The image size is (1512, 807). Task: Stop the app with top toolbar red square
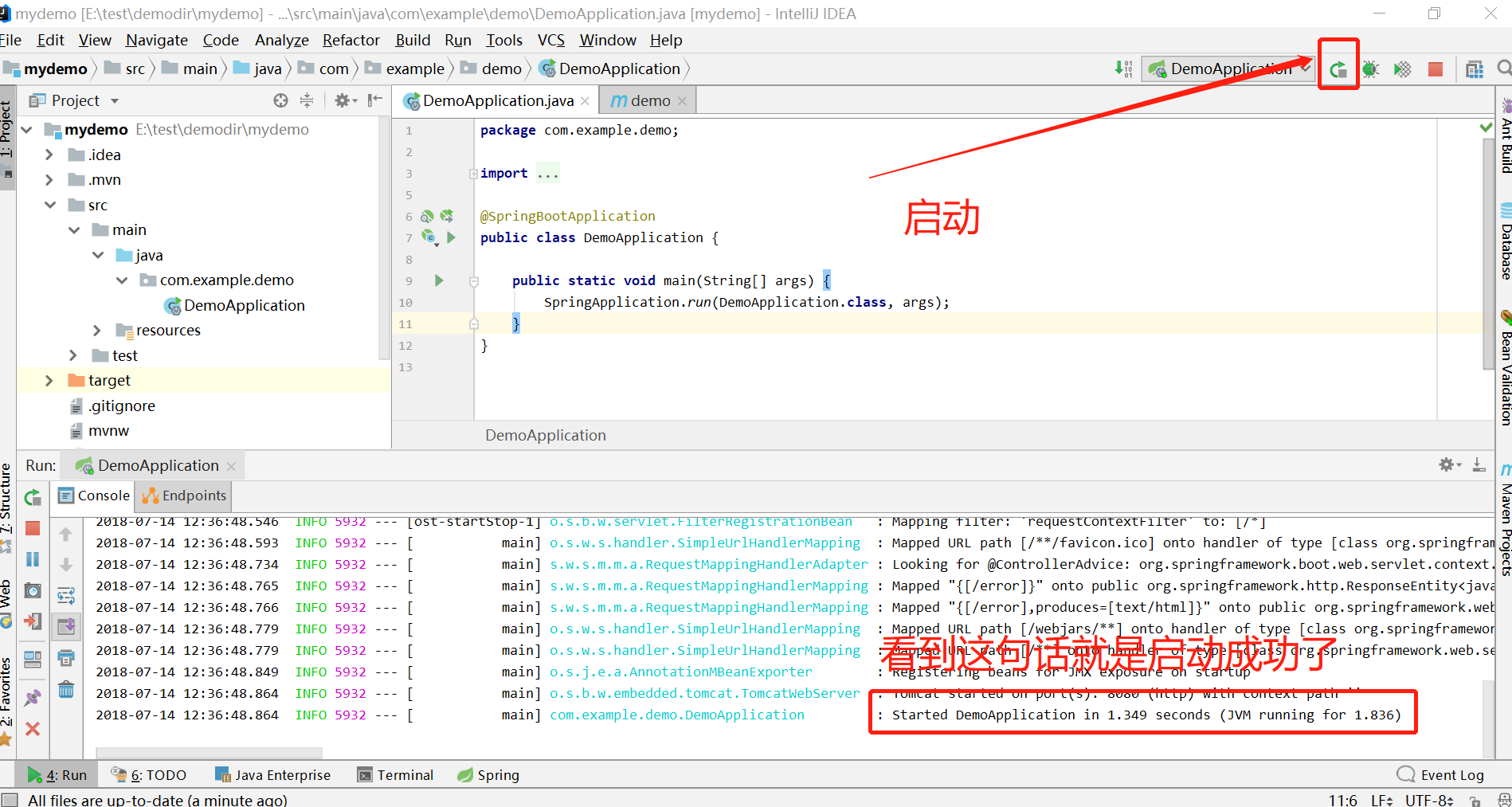(1436, 69)
